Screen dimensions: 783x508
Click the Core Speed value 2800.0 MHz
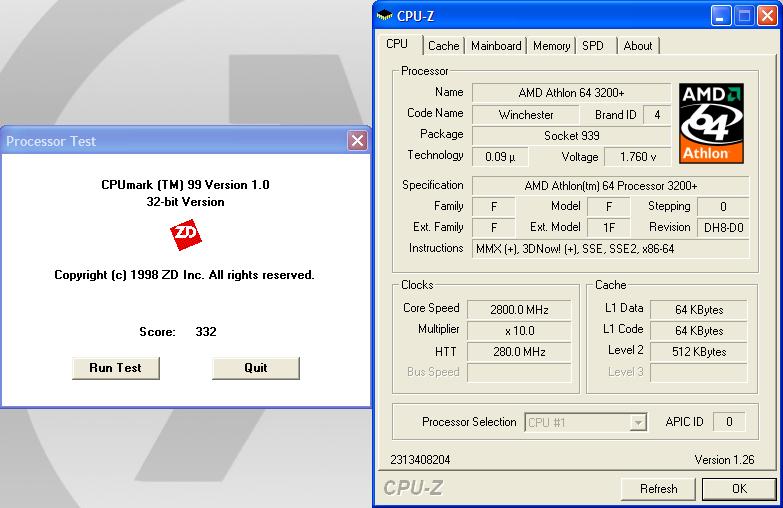coord(519,310)
